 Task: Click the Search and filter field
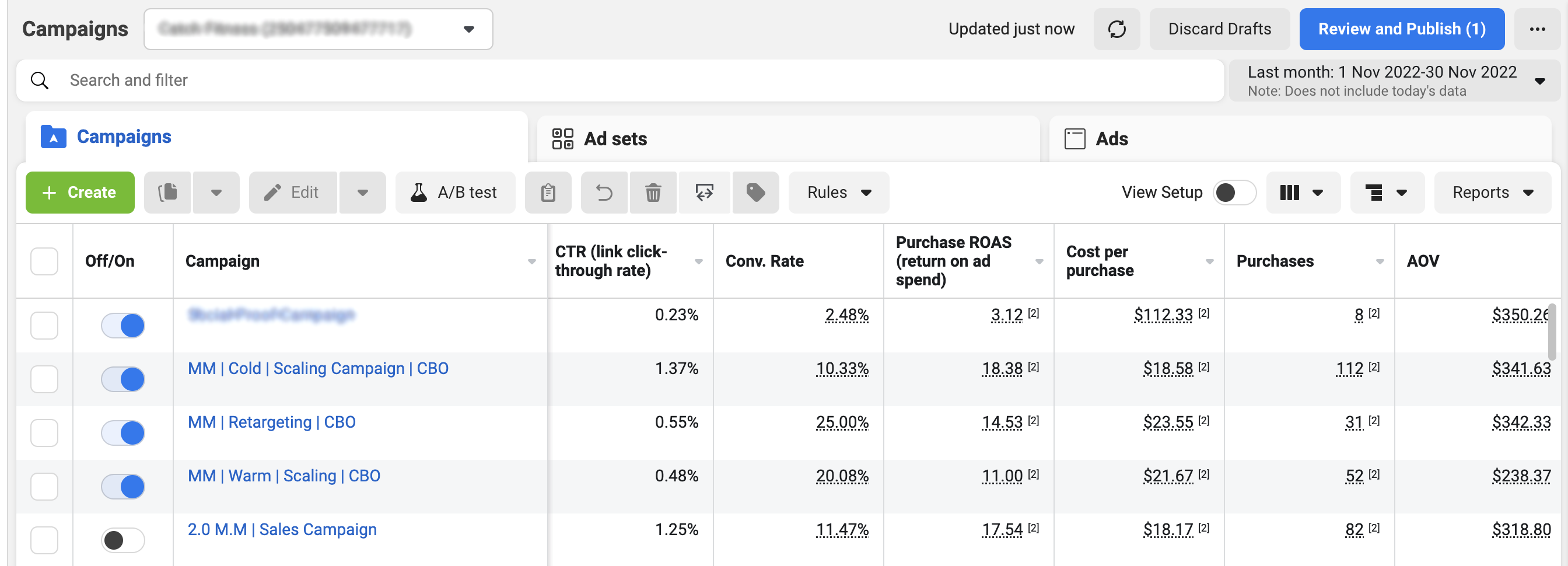[608, 81]
